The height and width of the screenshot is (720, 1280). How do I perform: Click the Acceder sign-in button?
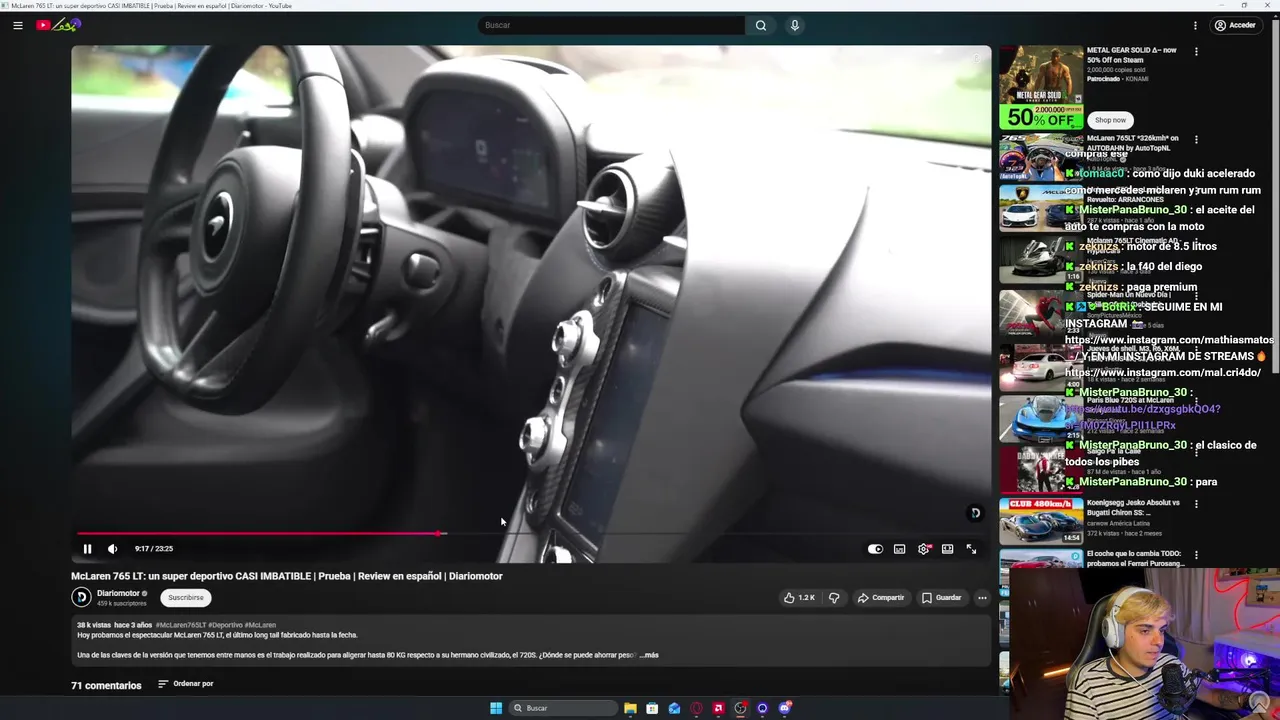pos(1235,25)
